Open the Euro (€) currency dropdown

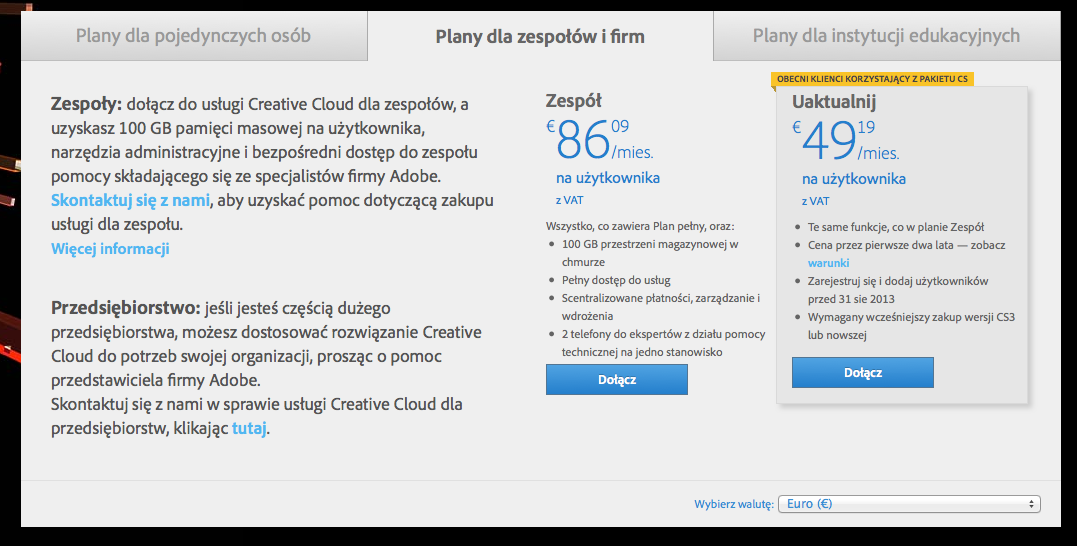909,504
